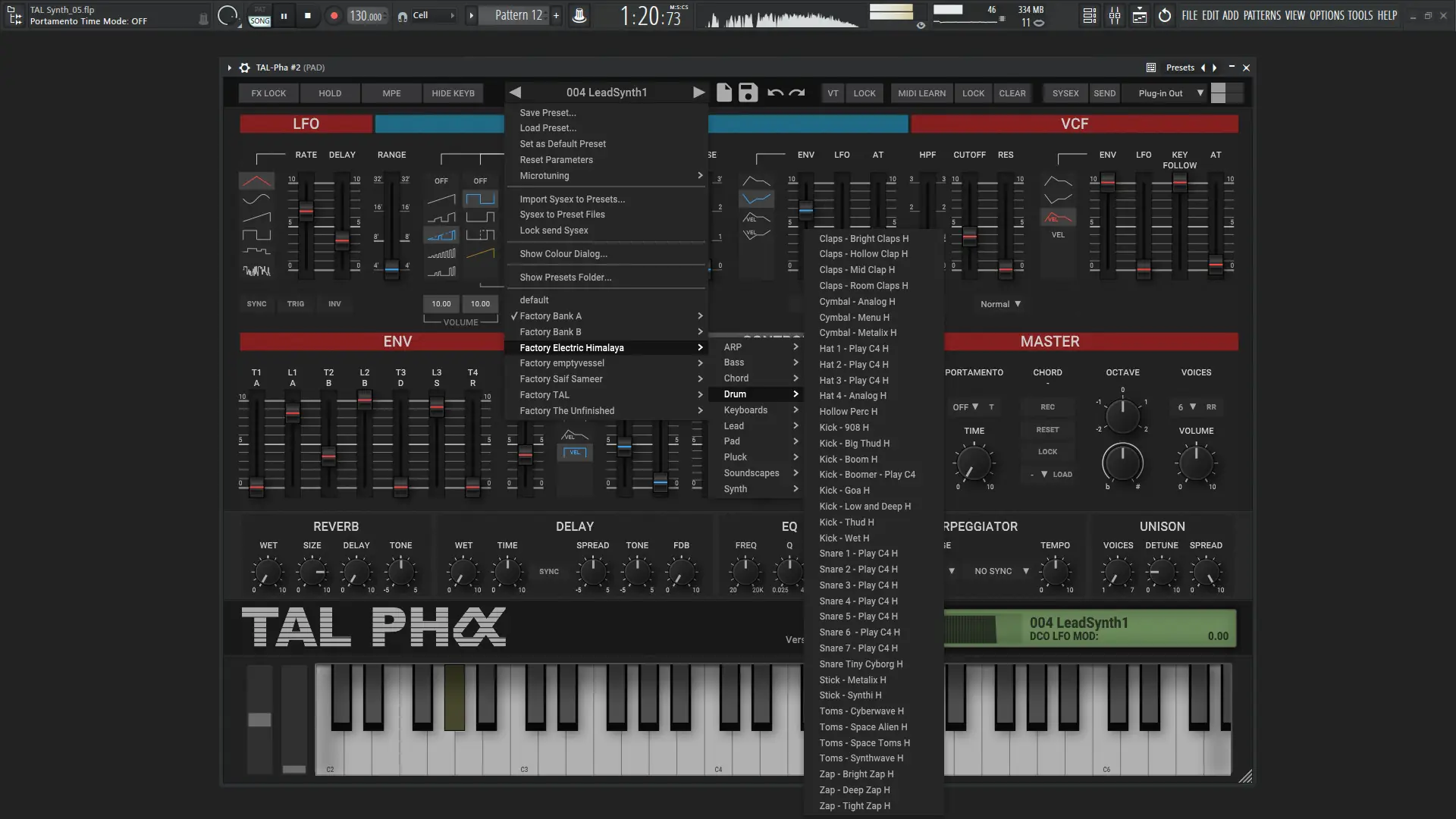
Task: Choose Kick - Big Thud H preset
Action: (854, 444)
